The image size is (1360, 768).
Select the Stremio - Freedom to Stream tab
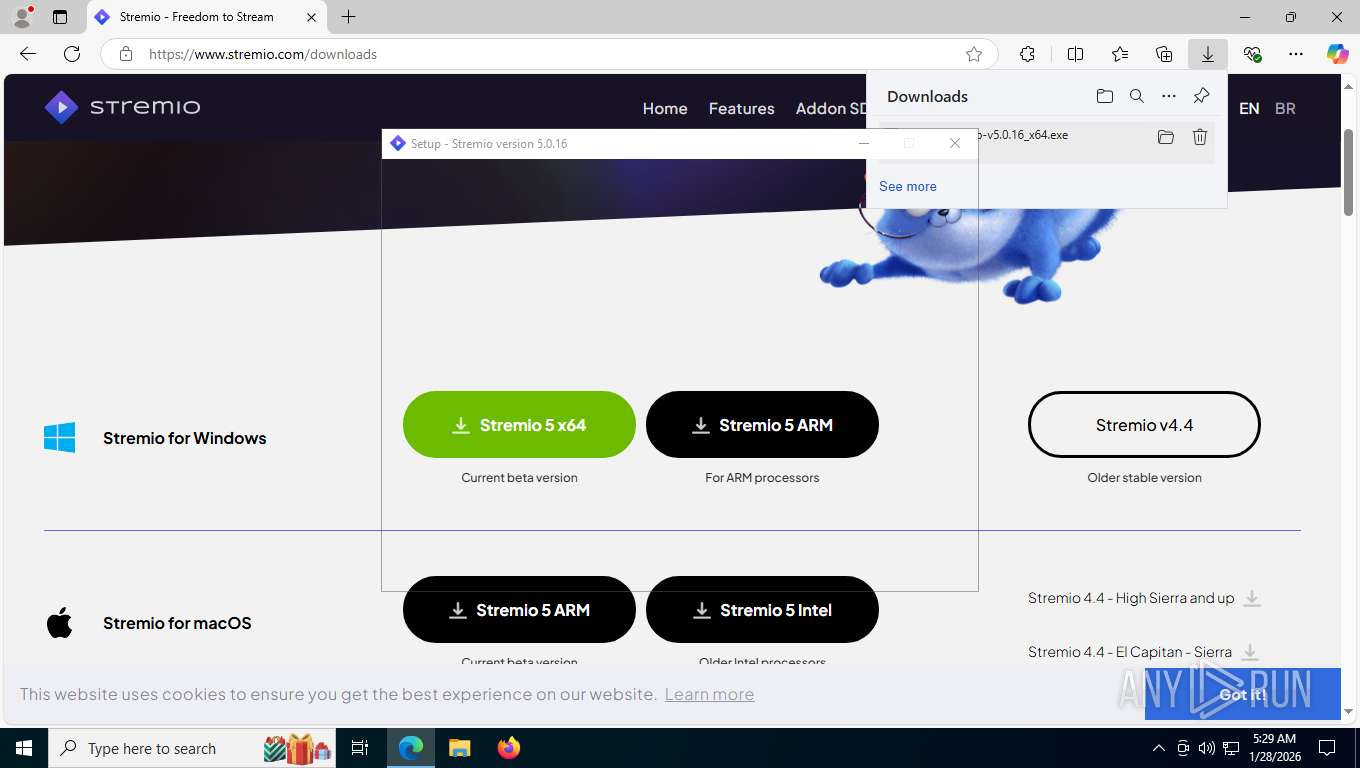pyautogui.click(x=207, y=17)
